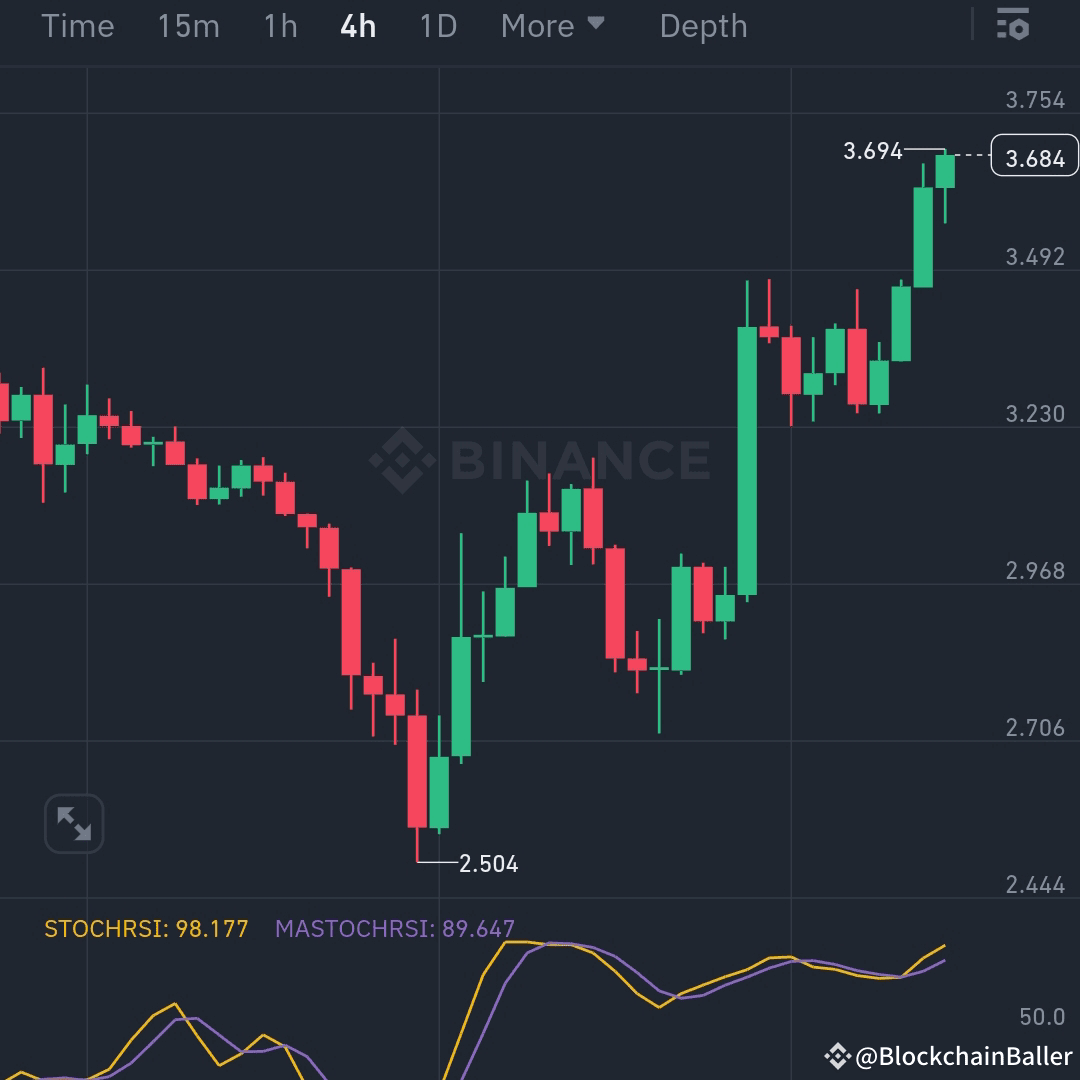Expand the chart to fullscreen

coord(74,822)
